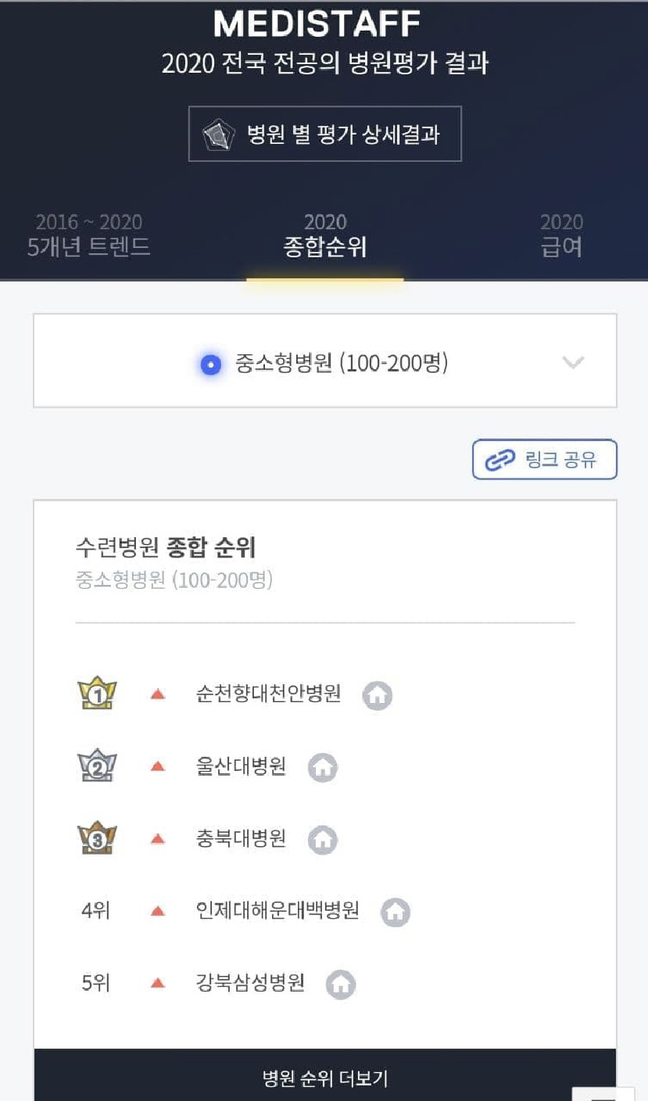The image size is (648, 1101).
Task: Click the 강북삼성병원 hospital name
Action: point(250,983)
